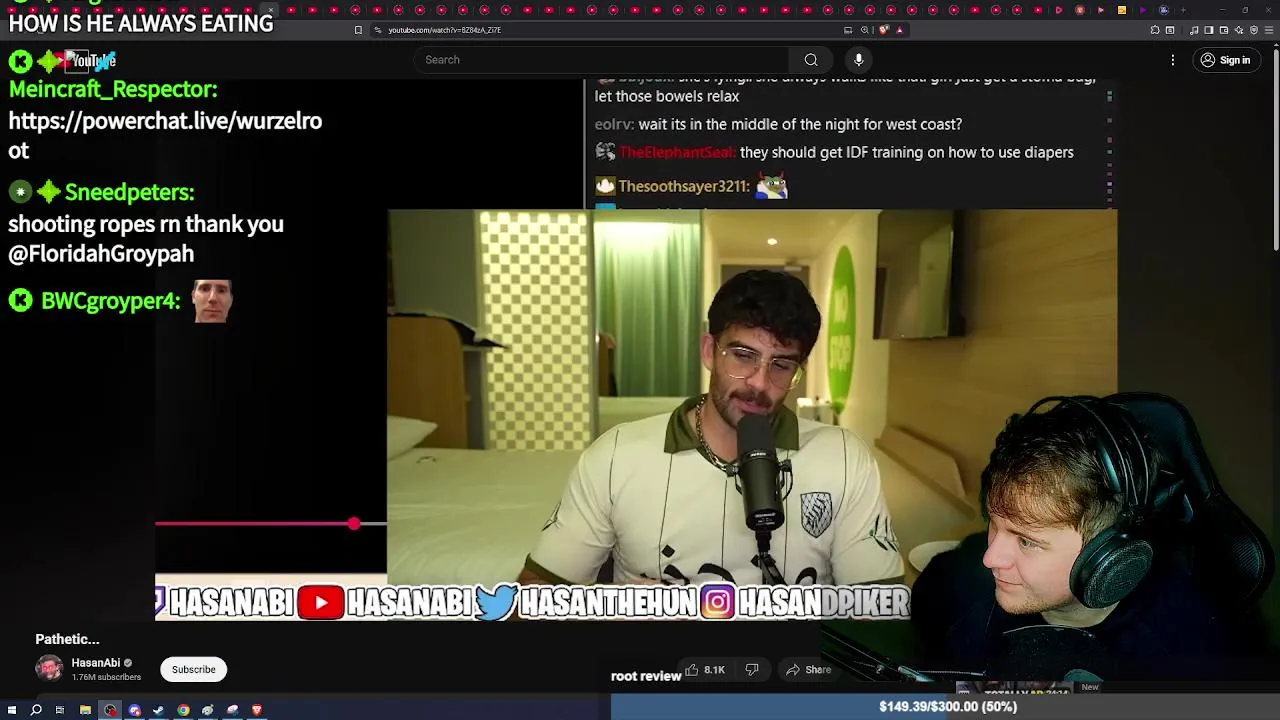Click the Sign in button
The image size is (1280, 720).
tap(1225, 60)
